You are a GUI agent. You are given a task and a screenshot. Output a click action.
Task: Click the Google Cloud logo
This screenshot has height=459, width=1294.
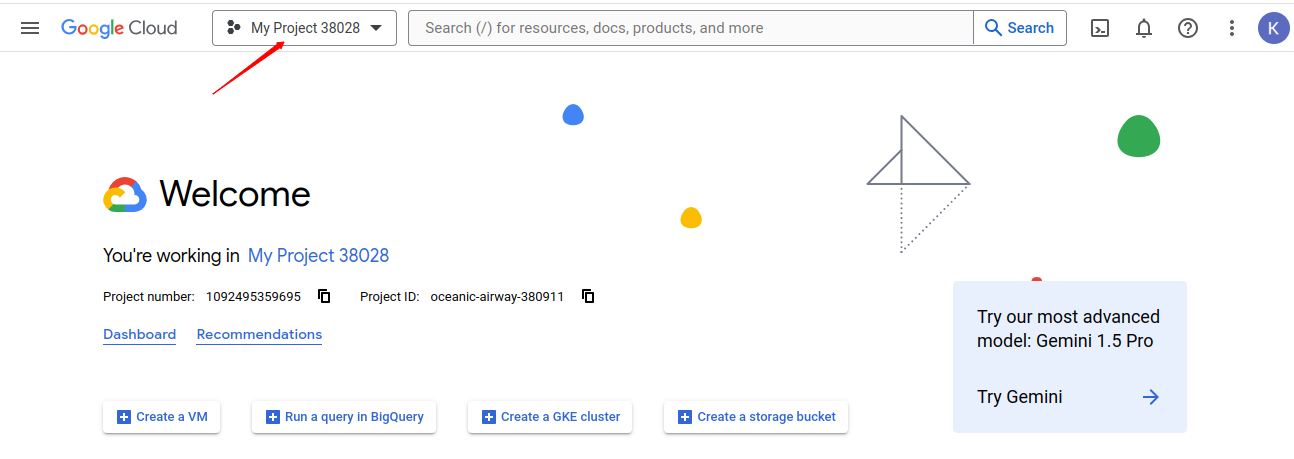[x=119, y=28]
